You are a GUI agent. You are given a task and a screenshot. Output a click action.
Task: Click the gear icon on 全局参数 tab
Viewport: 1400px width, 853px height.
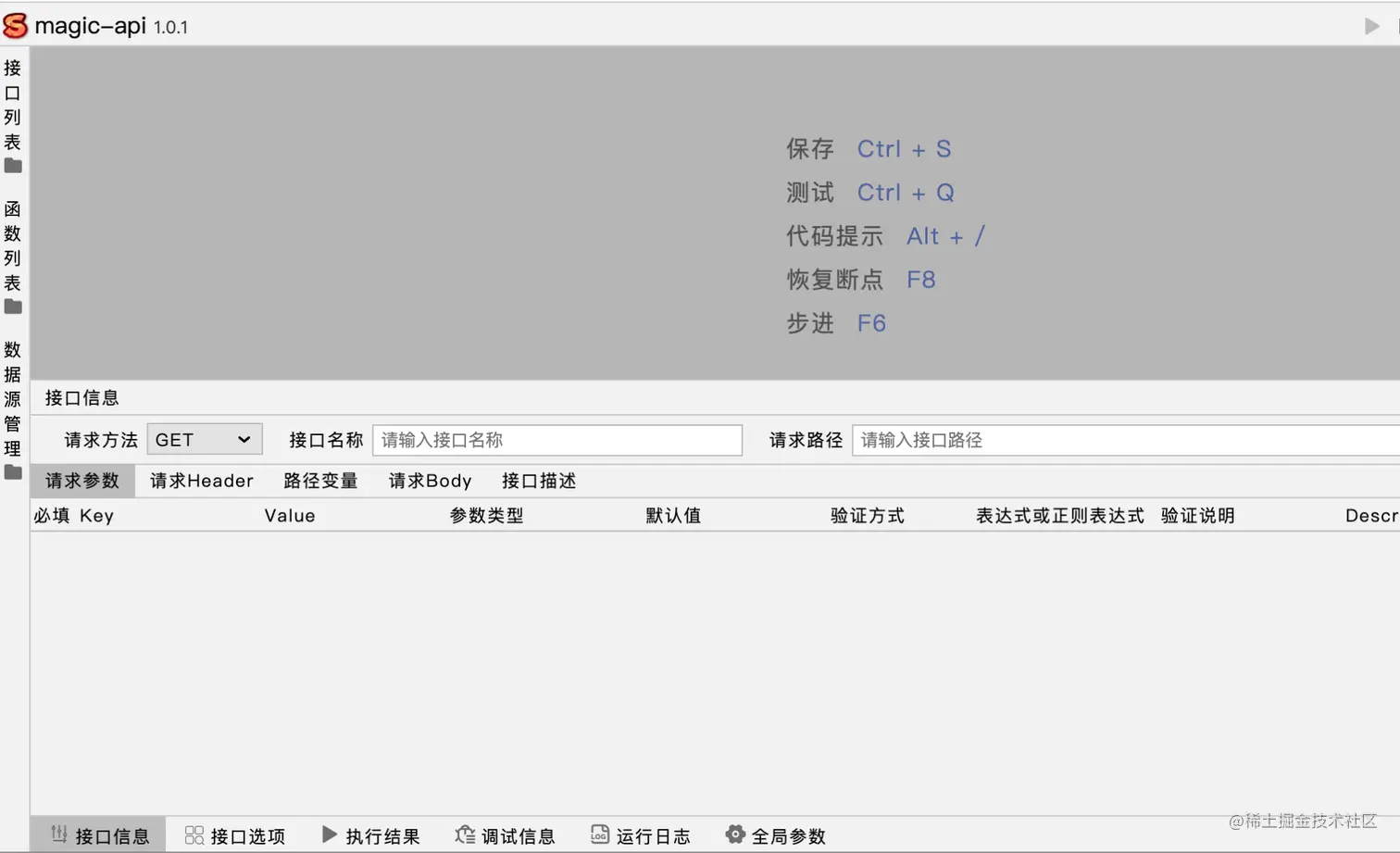[734, 835]
